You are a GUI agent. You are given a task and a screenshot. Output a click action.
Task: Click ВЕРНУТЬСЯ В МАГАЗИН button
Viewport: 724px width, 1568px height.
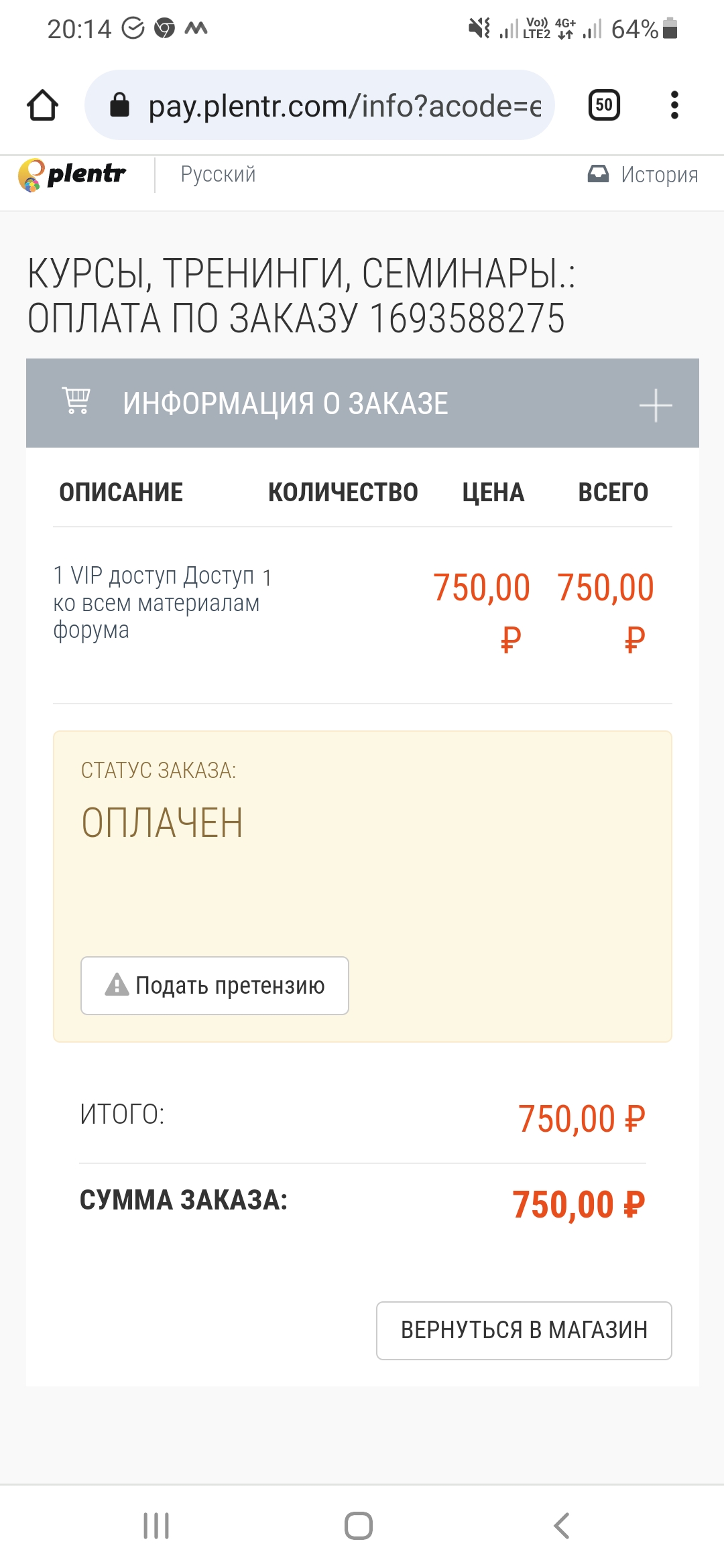pos(524,1331)
